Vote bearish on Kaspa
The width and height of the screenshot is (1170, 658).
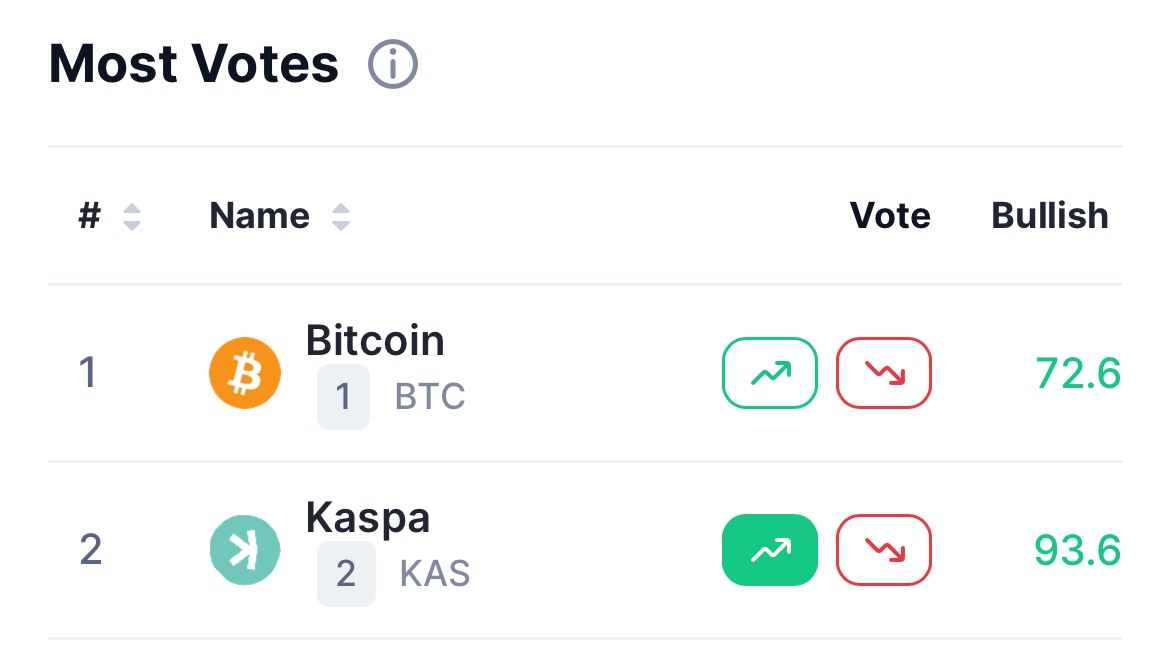click(x=883, y=550)
